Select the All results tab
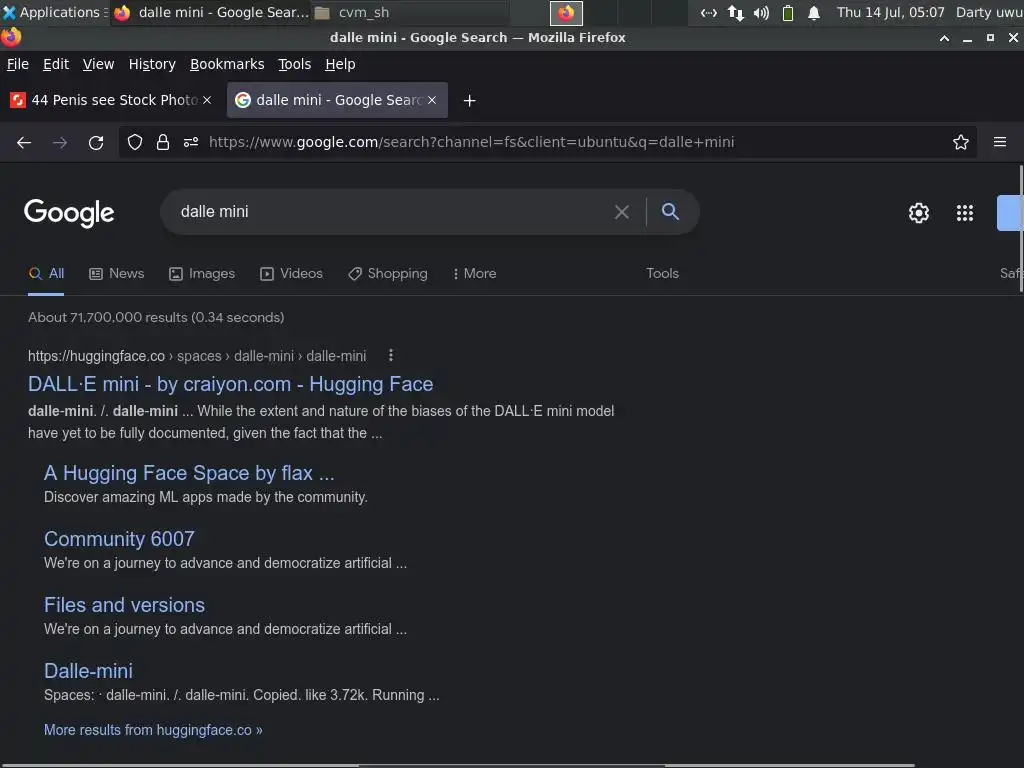This screenshot has height=768, width=1024. click(x=46, y=274)
